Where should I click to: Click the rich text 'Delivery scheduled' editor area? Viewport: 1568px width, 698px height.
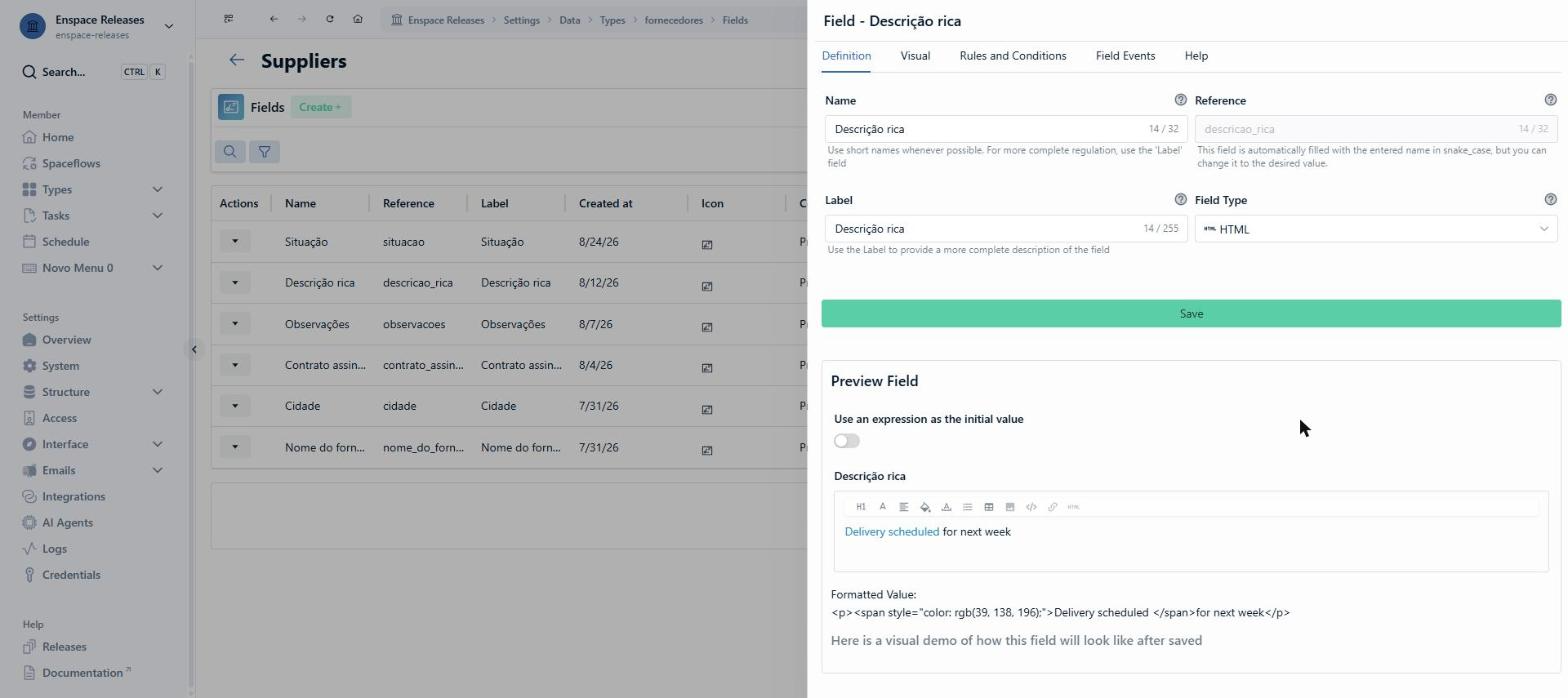[x=1191, y=545]
